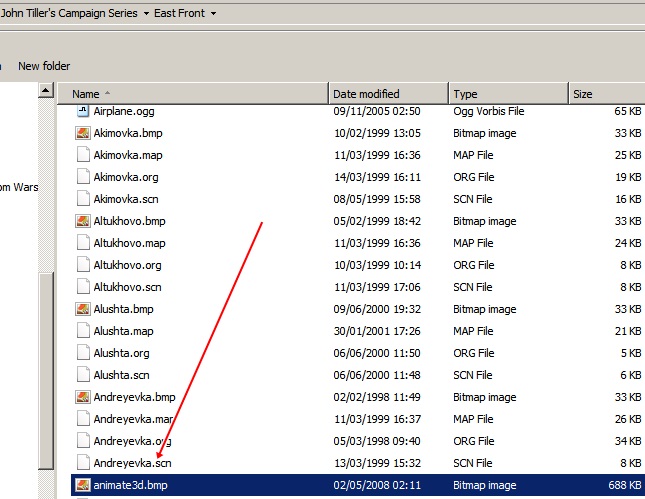Click the Alushta.org file icon
This screenshot has width=645, height=499.
point(83,353)
